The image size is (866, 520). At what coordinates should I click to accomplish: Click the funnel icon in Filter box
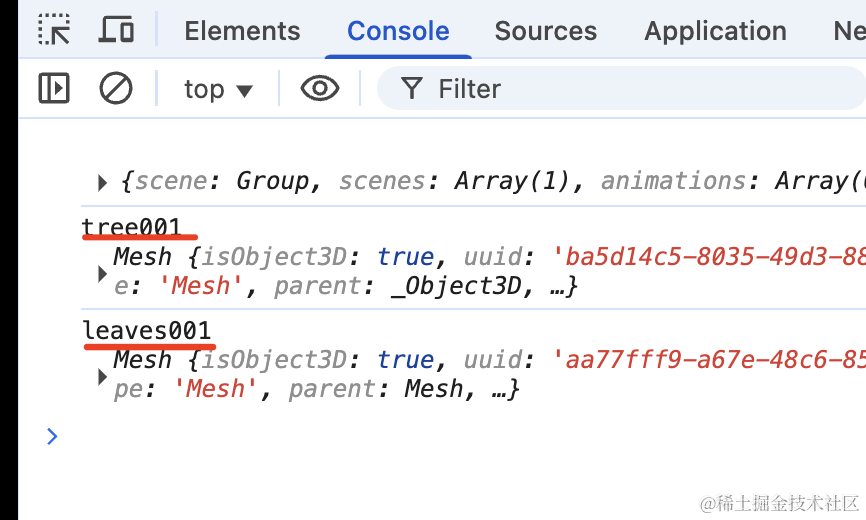pyautogui.click(x=412, y=88)
